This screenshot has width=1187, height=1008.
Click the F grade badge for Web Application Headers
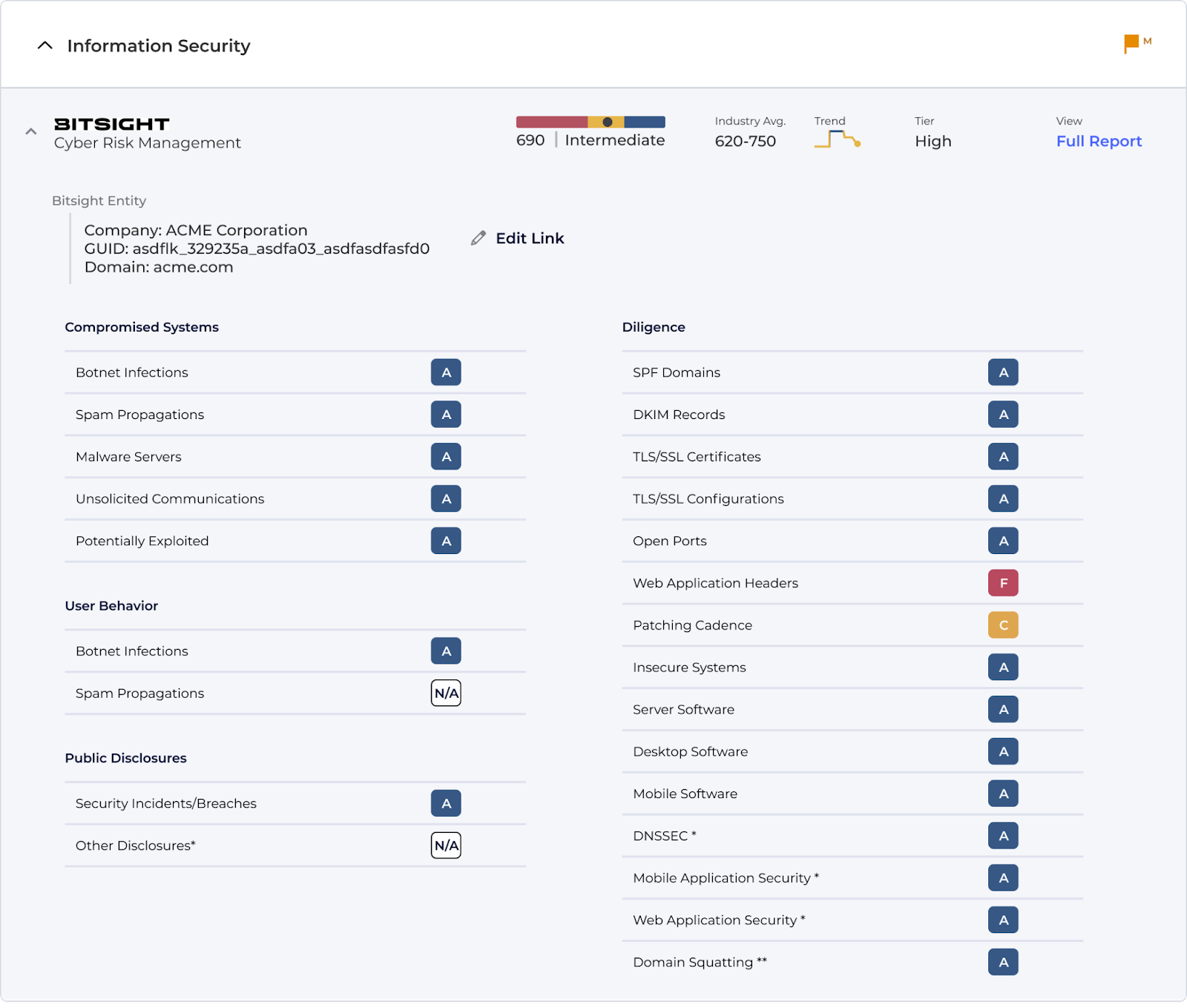(x=1003, y=583)
